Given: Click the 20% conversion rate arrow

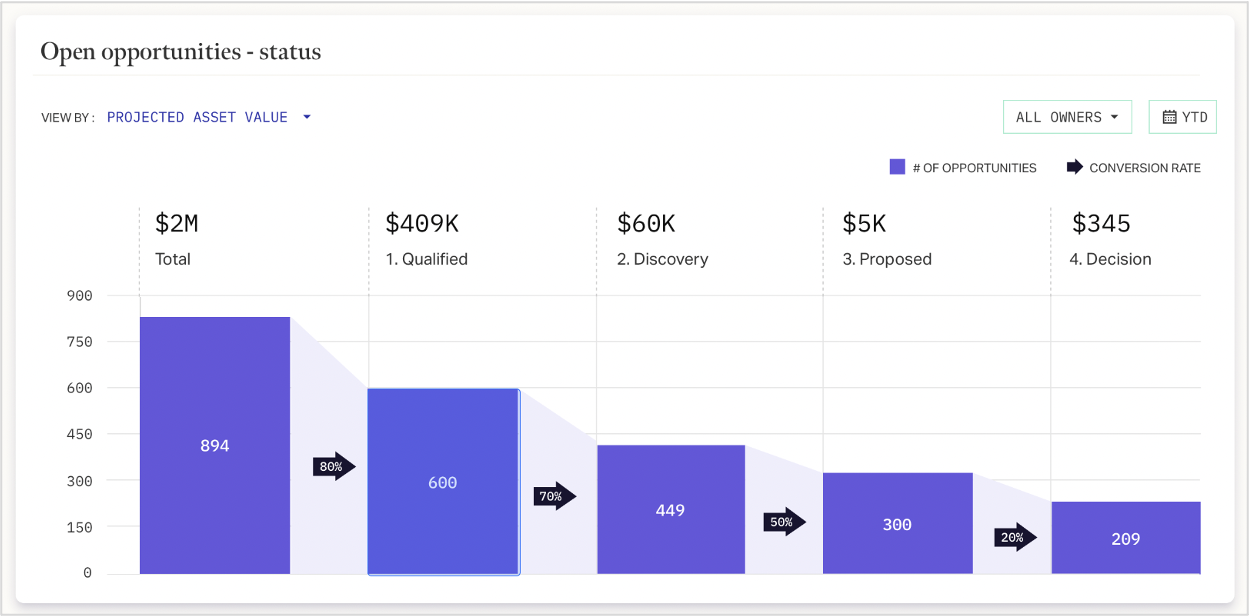Looking at the screenshot, I should pyautogui.click(x=1014, y=538).
